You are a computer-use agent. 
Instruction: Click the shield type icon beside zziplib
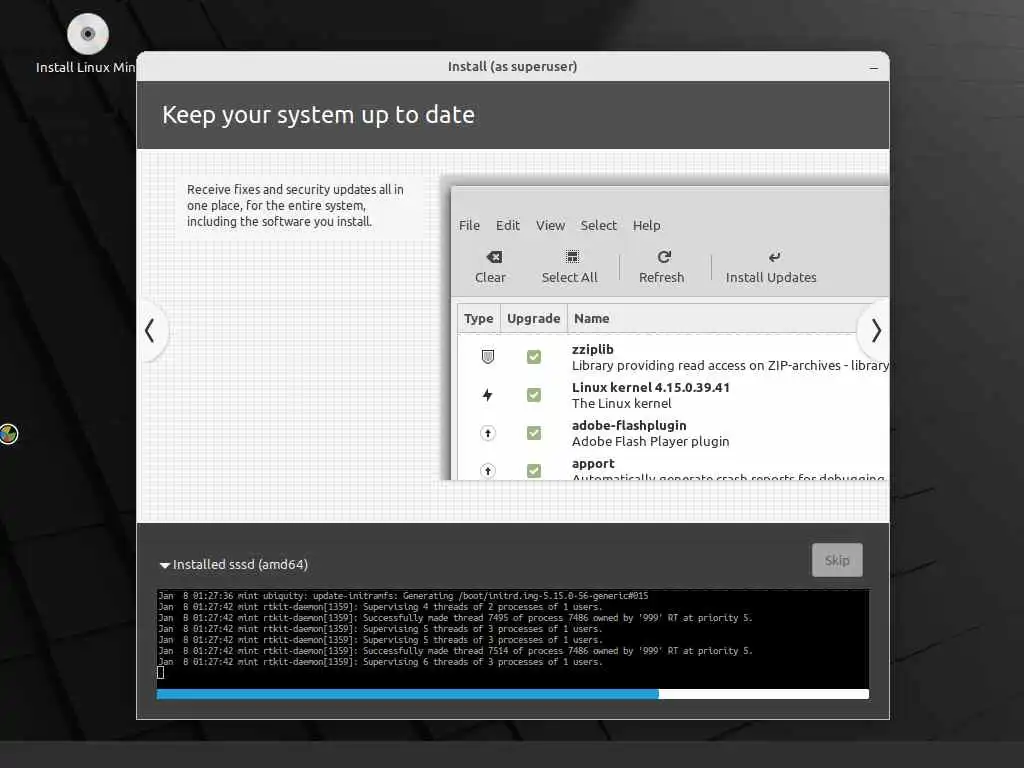click(x=488, y=357)
